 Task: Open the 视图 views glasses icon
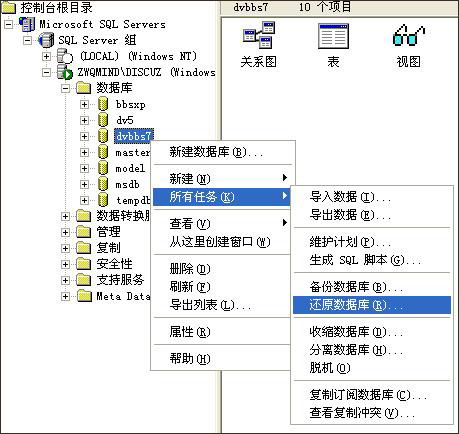pos(408,35)
